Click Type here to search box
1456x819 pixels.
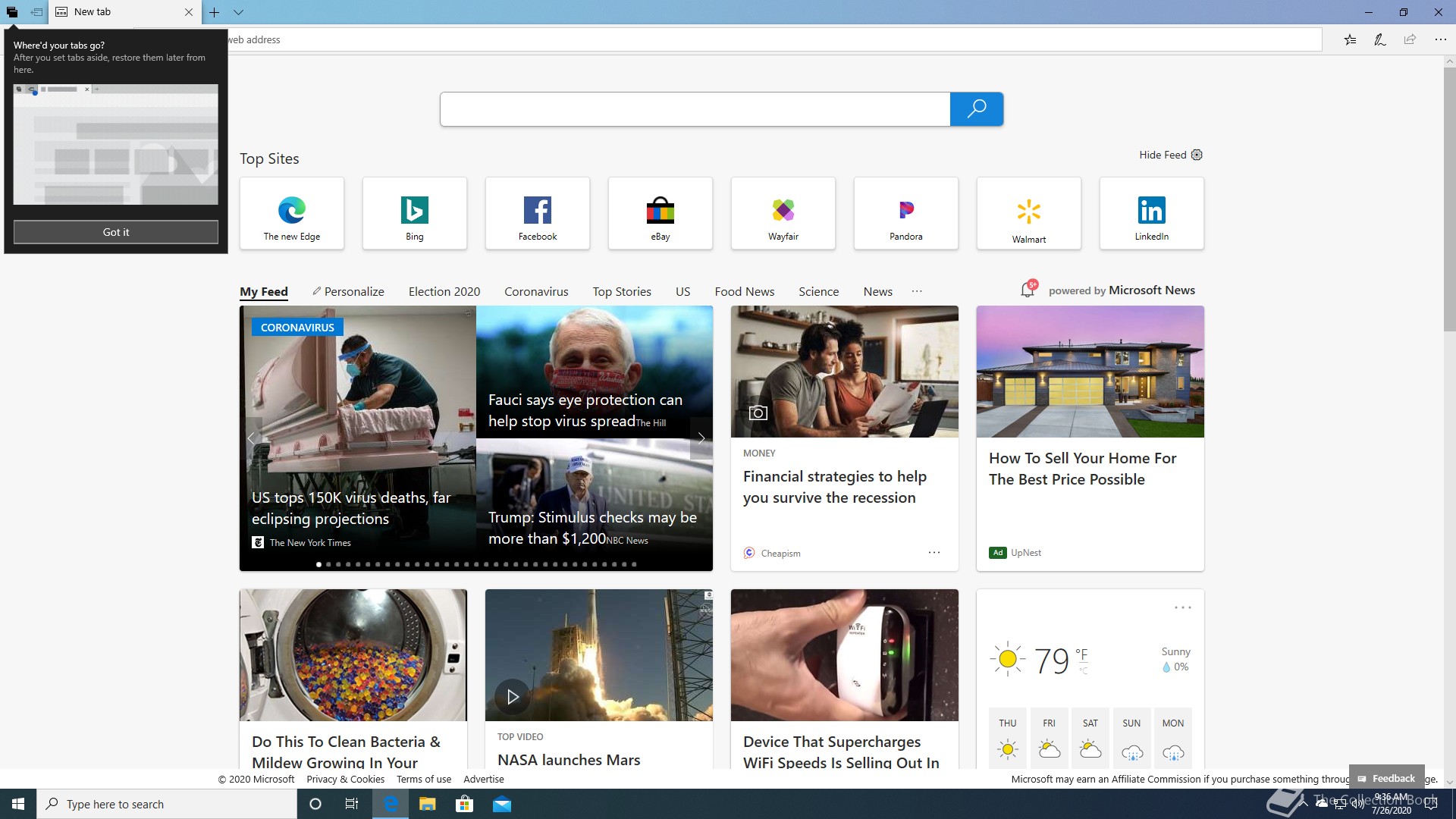pos(167,804)
